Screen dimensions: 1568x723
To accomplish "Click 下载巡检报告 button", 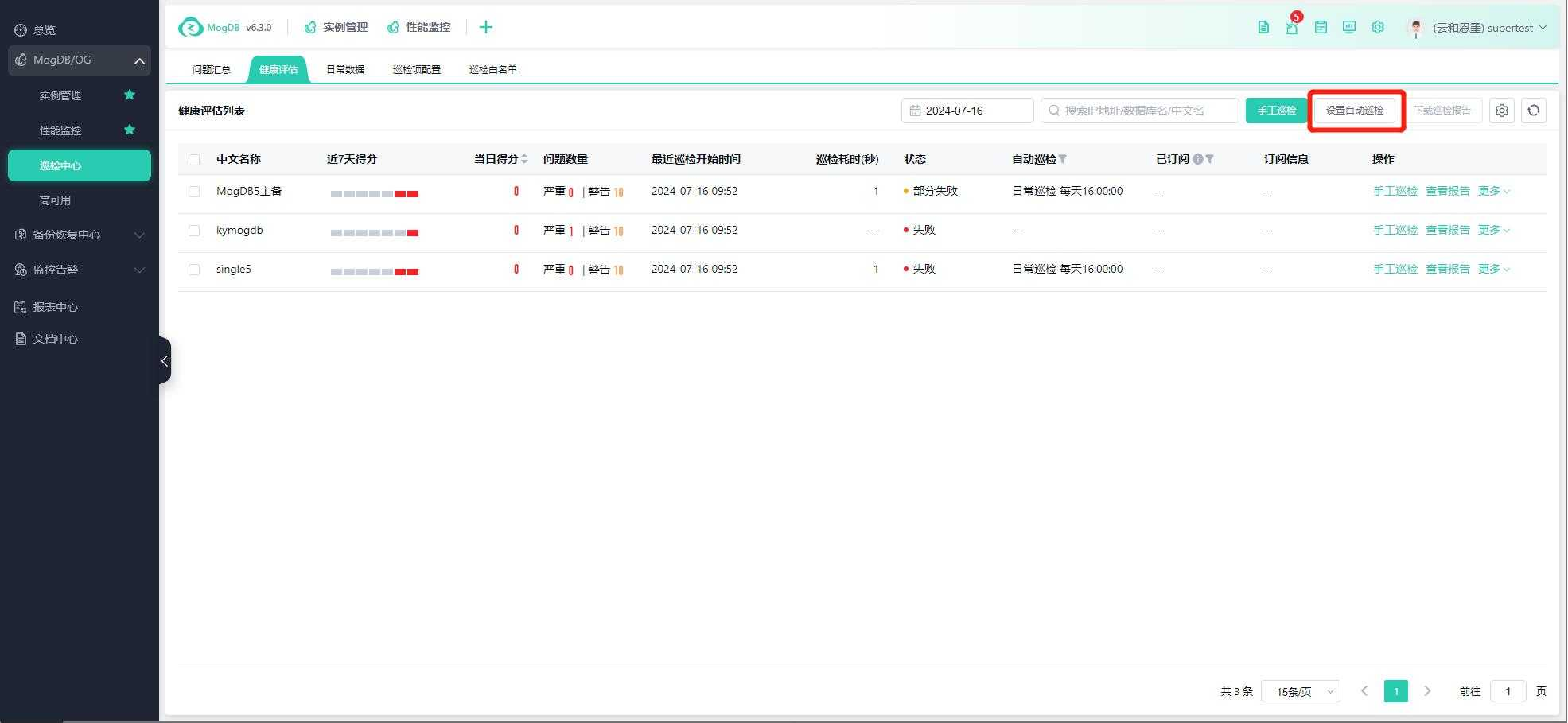I will [1442, 111].
